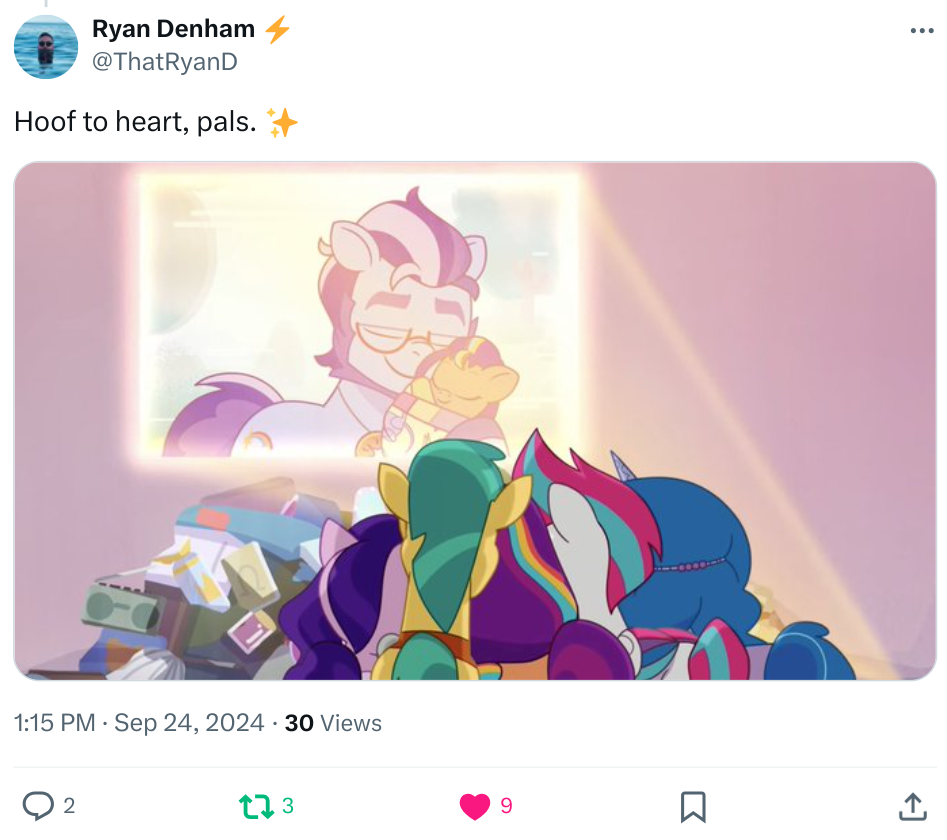Click the like count number 9
The width and height of the screenshot is (947, 840).
coord(506,806)
